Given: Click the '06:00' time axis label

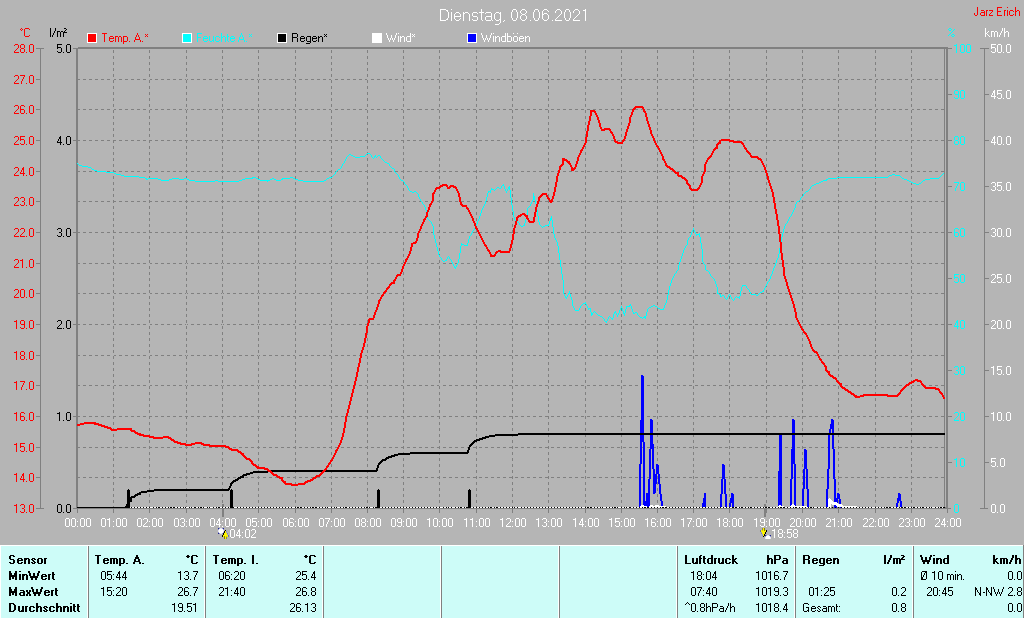Looking at the screenshot, I should 295,523.
